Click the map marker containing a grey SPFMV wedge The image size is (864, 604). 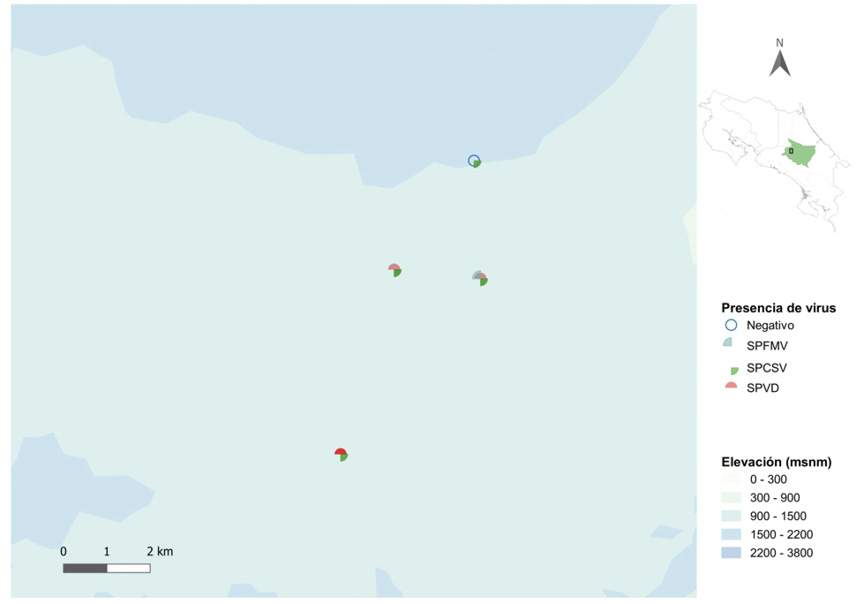(x=480, y=277)
